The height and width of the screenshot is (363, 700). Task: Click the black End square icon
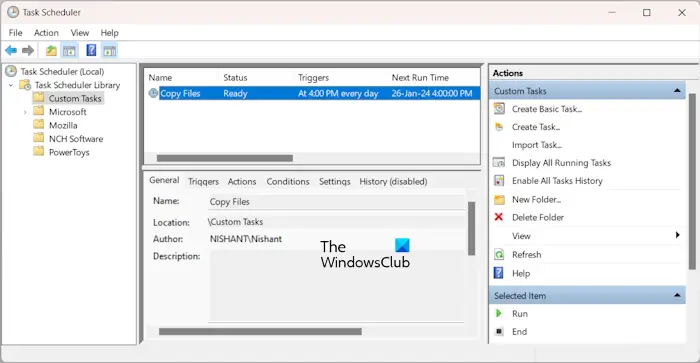[499, 331]
